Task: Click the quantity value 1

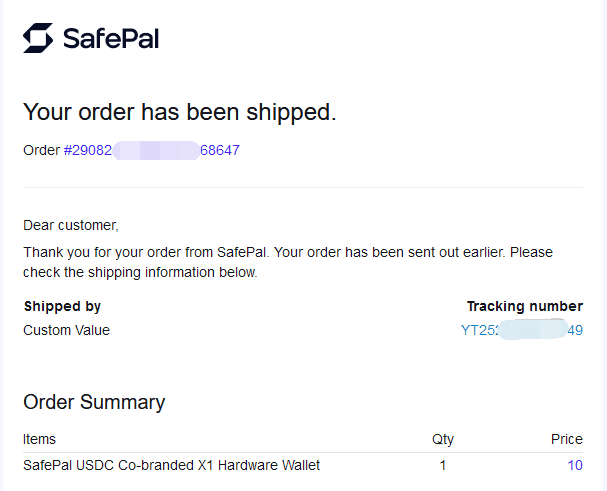Action: click(x=442, y=465)
